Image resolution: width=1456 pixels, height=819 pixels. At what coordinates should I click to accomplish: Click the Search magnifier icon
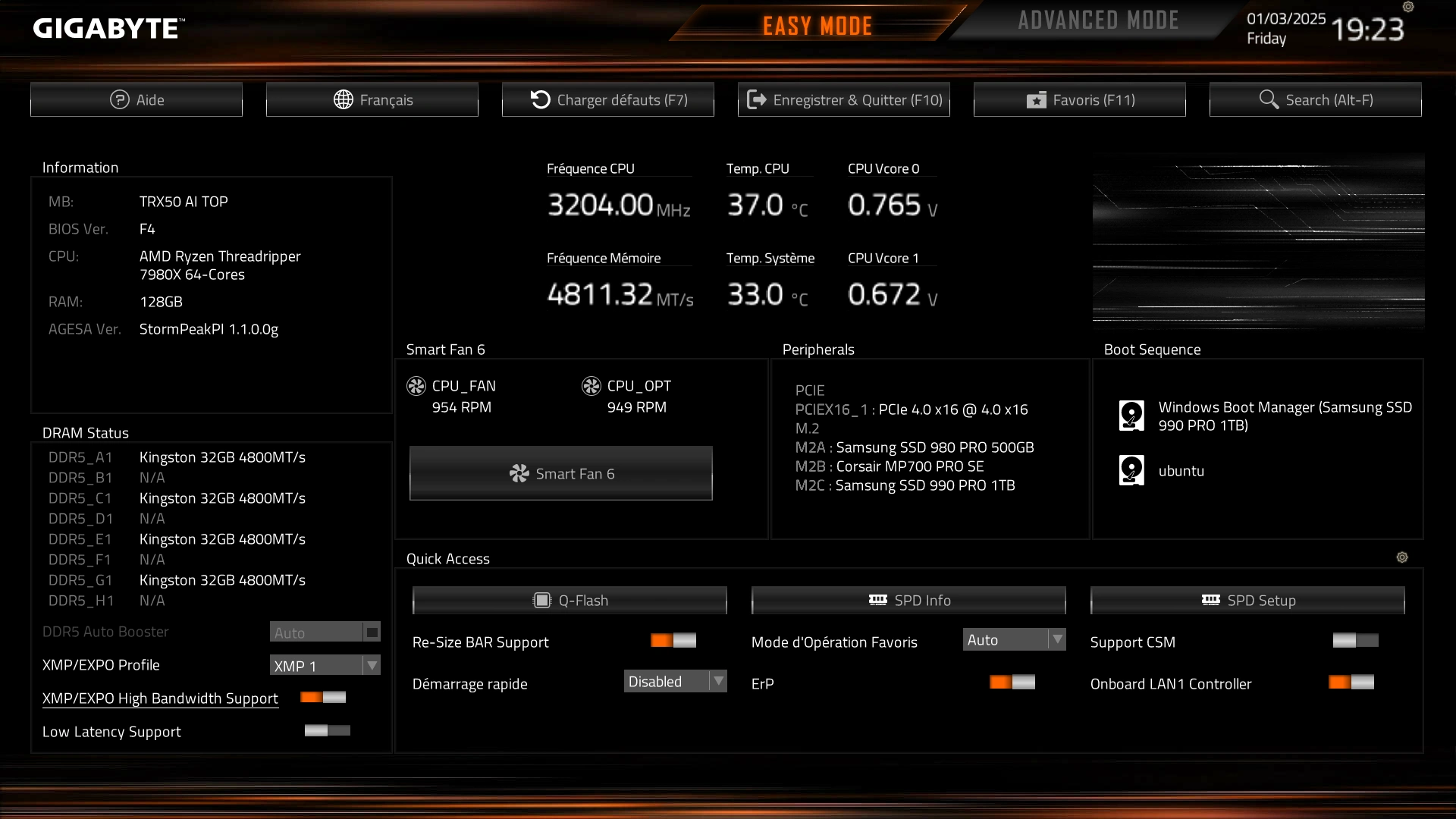coord(1269,99)
